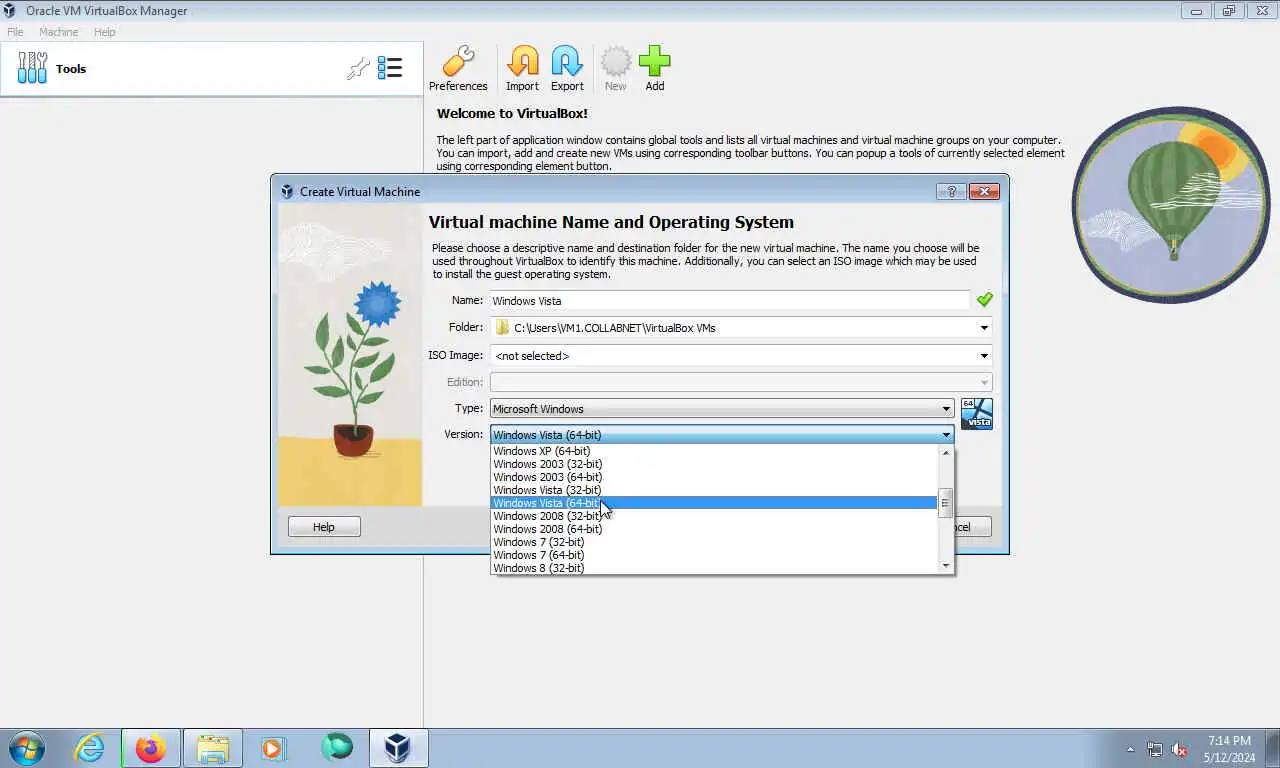Click the green checkmark beside Name field

(985, 299)
